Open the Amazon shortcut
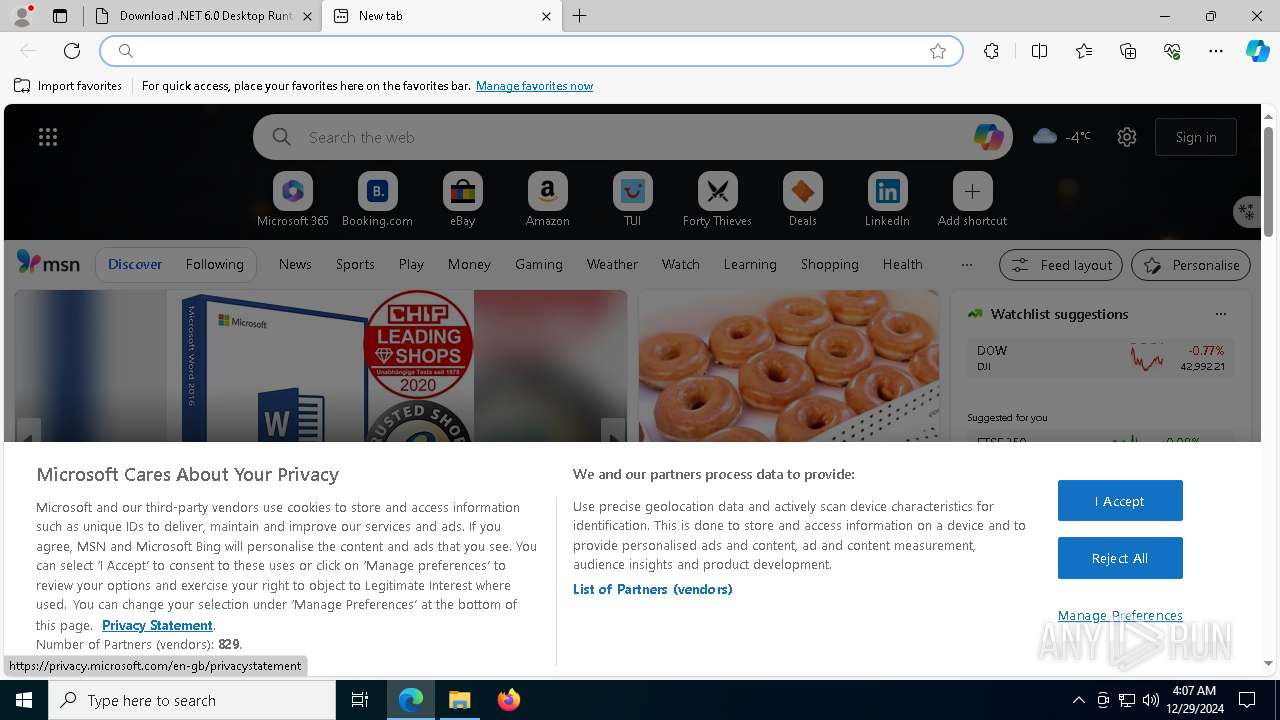 click(547, 199)
